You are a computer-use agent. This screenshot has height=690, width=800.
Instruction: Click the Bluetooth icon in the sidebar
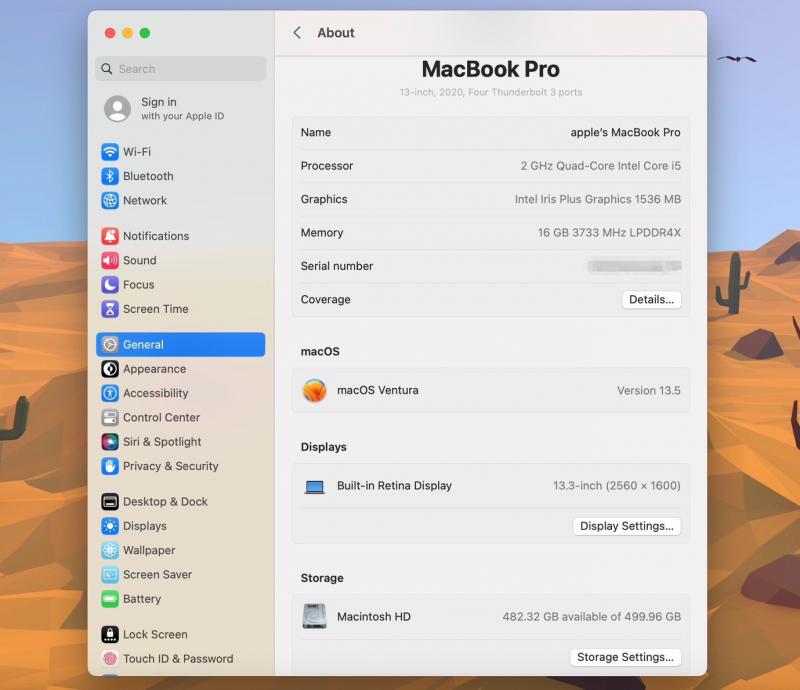pyautogui.click(x=110, y=176)
